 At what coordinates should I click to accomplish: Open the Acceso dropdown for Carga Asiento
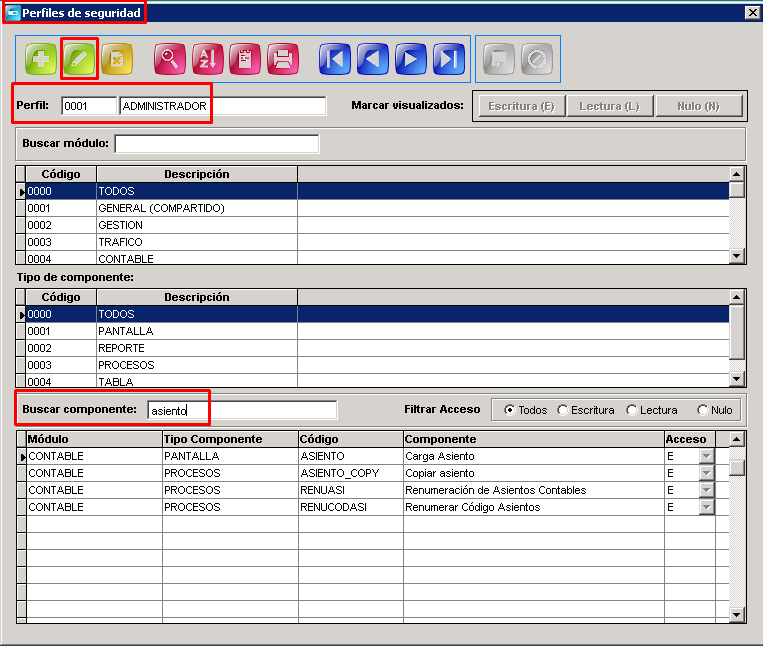click(707, 456)
